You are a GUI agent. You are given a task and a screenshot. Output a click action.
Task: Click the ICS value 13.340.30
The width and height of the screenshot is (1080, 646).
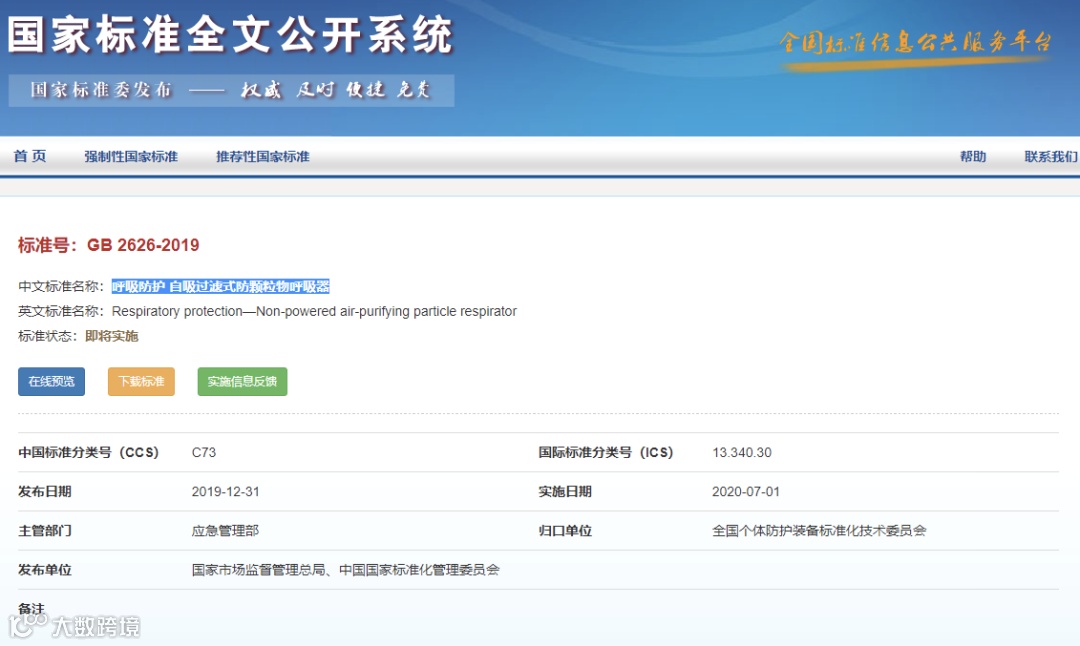click(742, 452)
